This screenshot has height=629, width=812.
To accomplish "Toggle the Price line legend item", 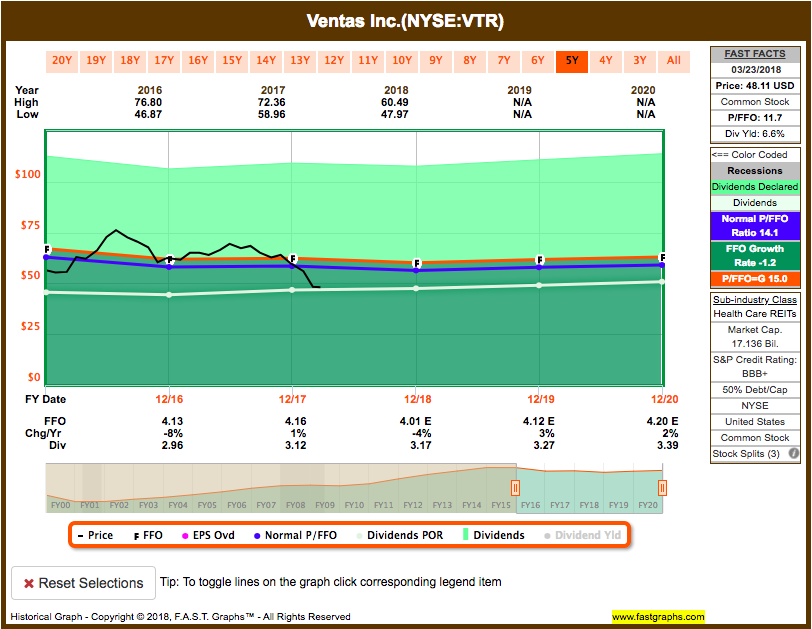I will (95, 535).
